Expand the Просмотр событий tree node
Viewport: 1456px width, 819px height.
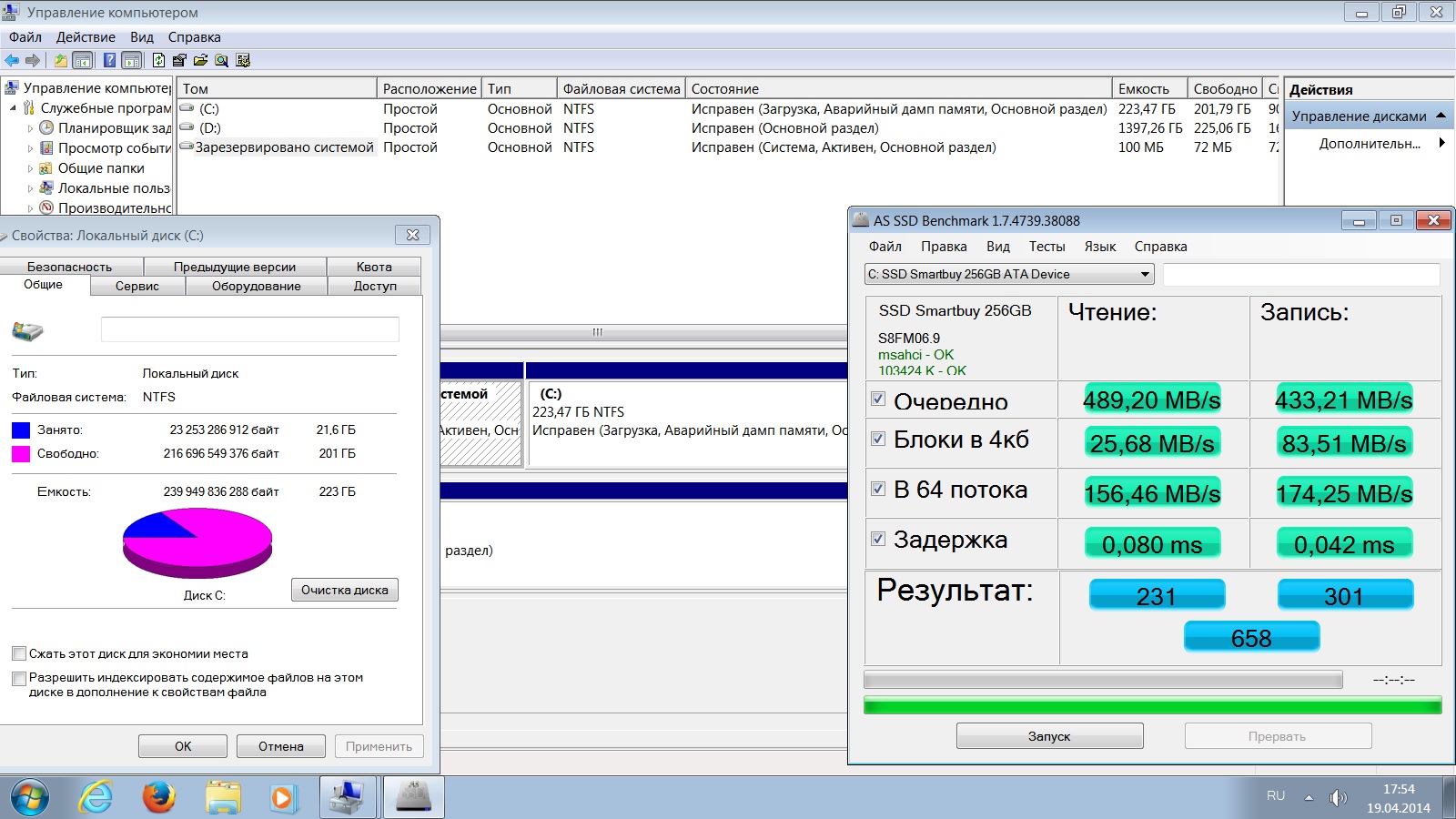(30, 148)
